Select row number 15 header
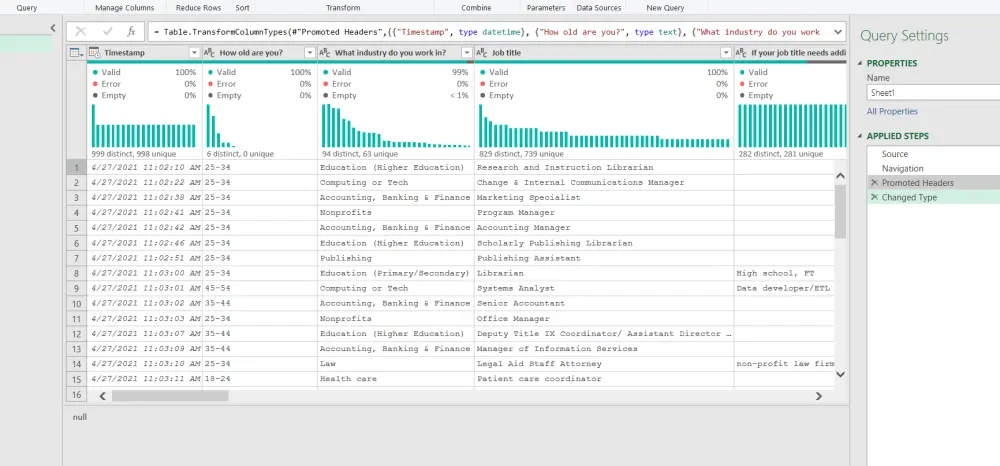 77,379
